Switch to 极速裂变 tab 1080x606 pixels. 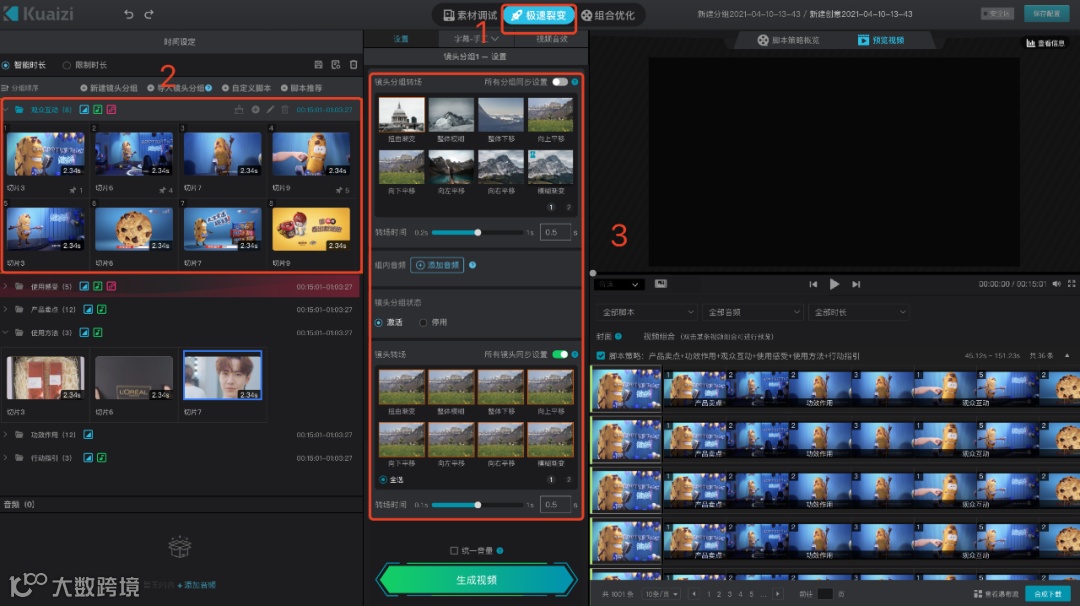539,14
